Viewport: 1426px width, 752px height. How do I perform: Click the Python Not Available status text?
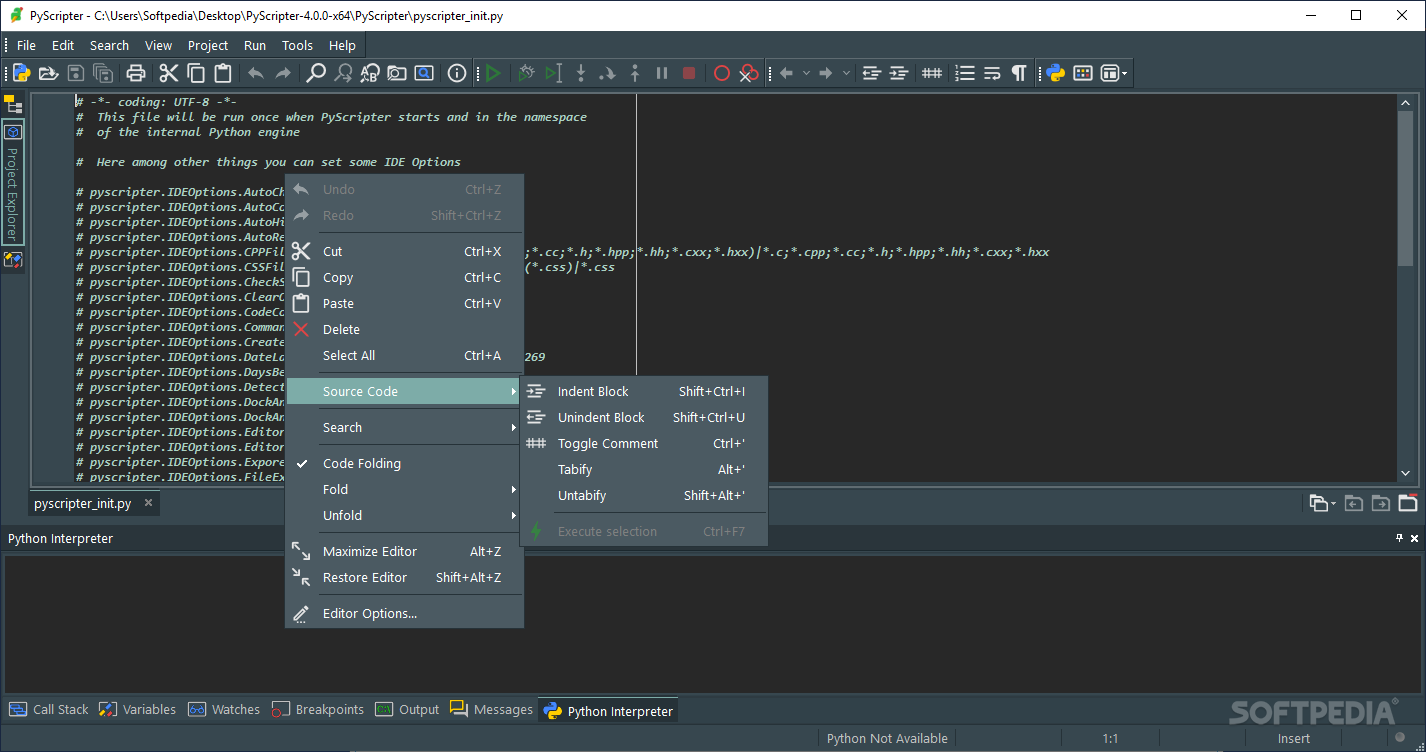pyautogui.click(x=887, y=738)
